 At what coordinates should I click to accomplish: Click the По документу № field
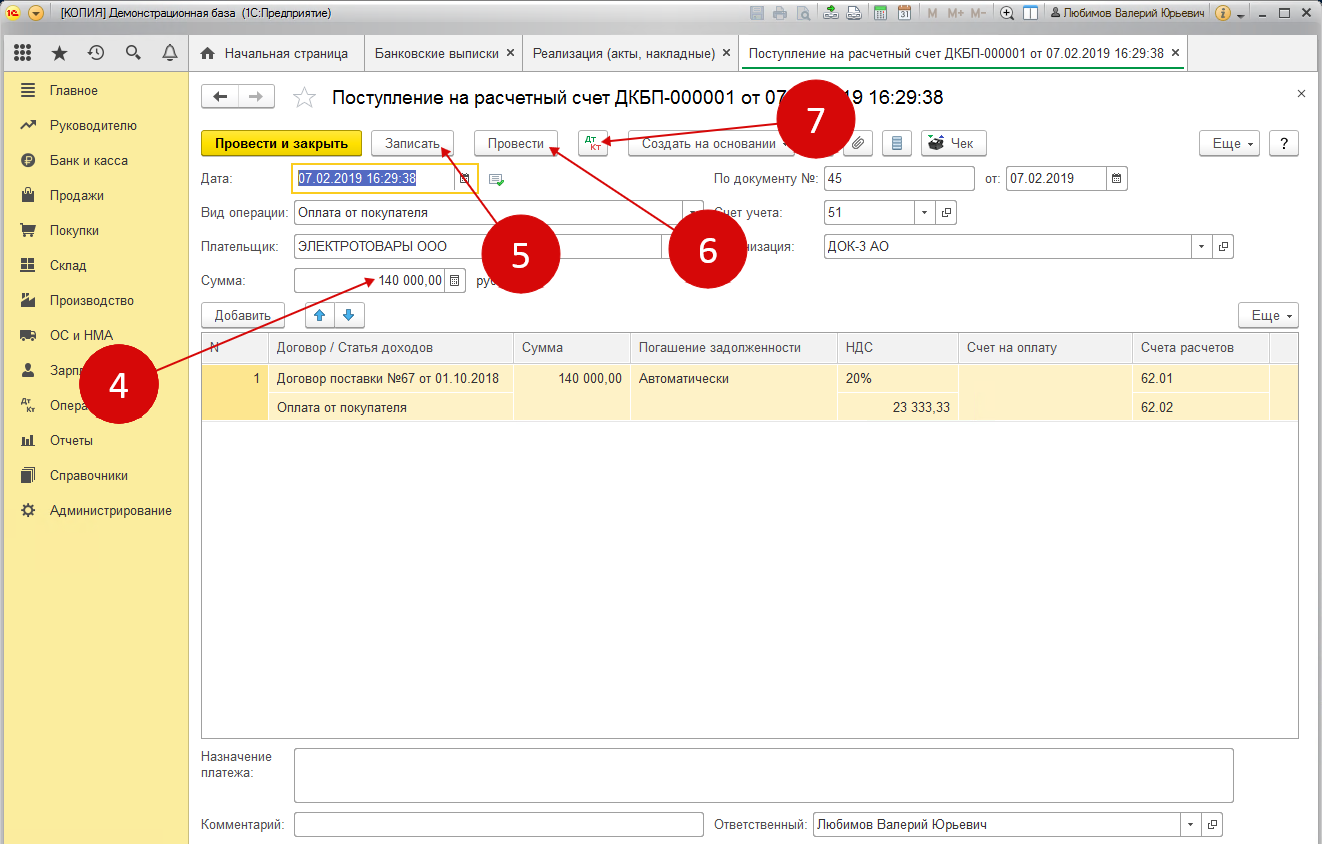point(899,179)
